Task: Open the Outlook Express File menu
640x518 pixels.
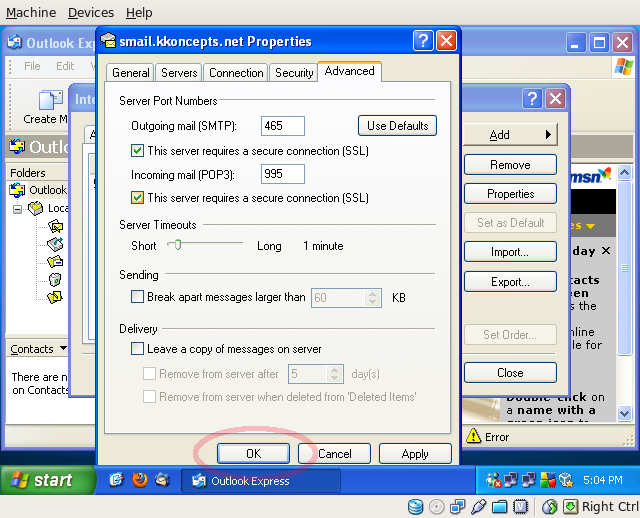Action: tap(32, 66)
